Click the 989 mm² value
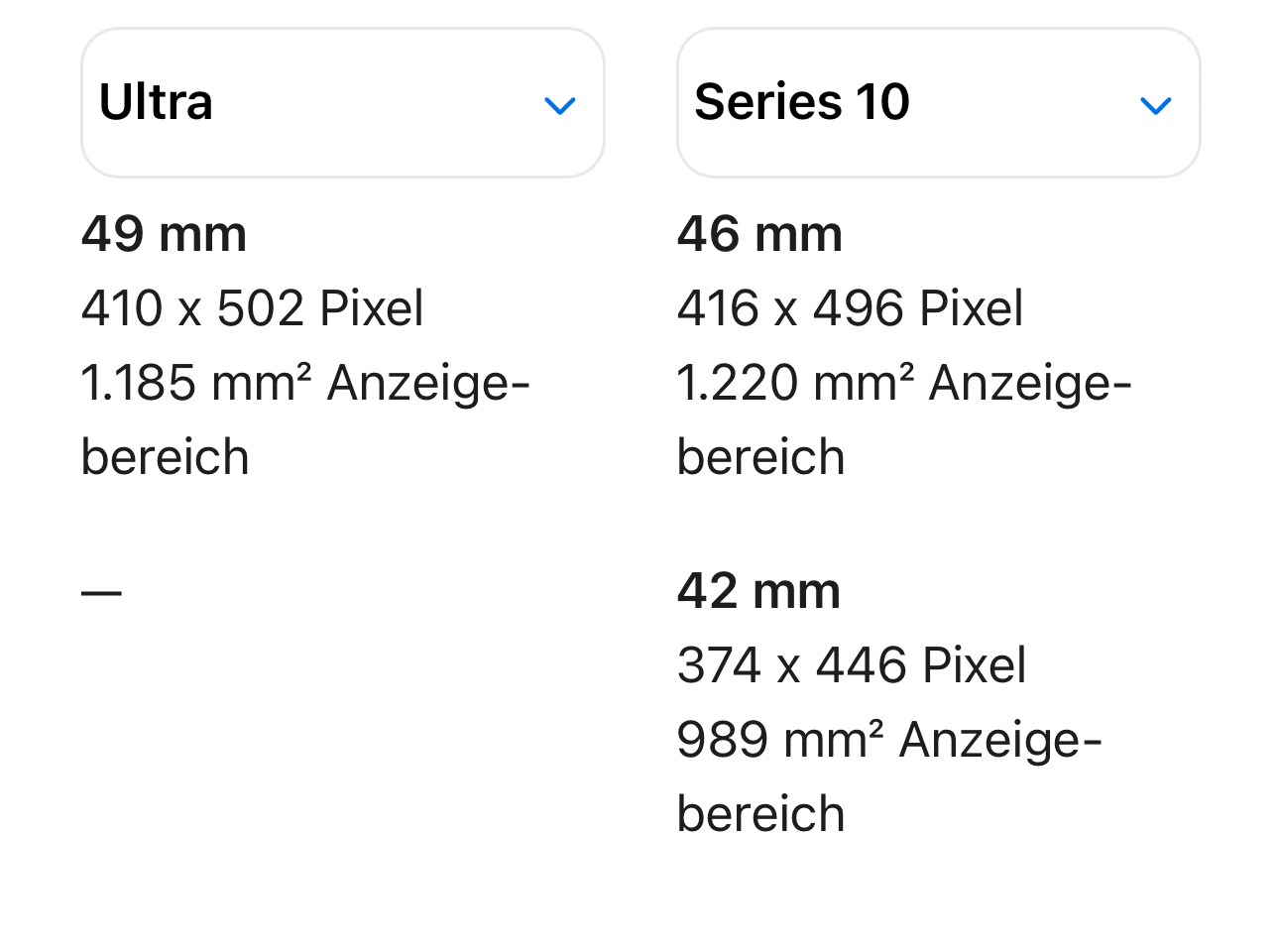 point(779,740)
